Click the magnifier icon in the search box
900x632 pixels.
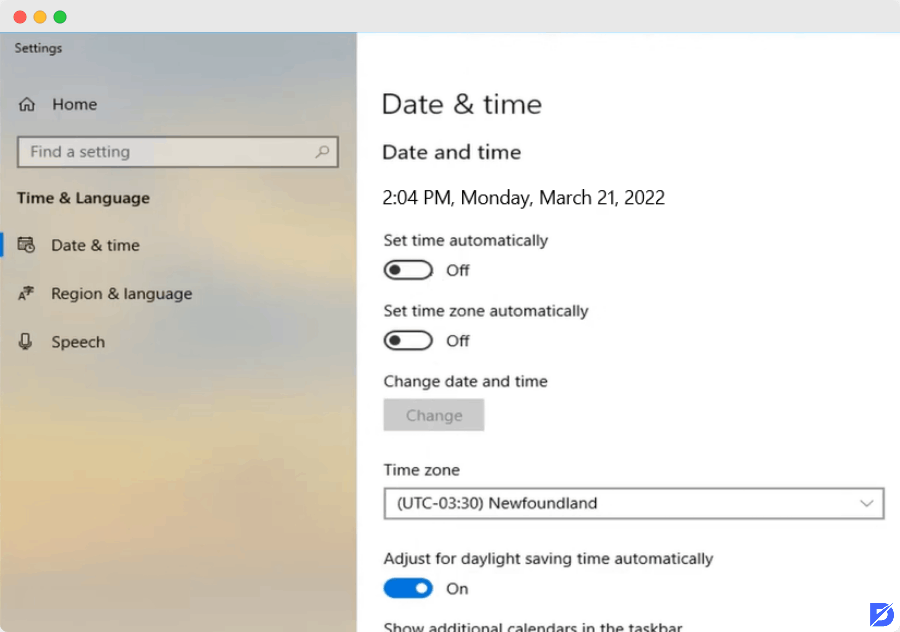click(321, 151)
